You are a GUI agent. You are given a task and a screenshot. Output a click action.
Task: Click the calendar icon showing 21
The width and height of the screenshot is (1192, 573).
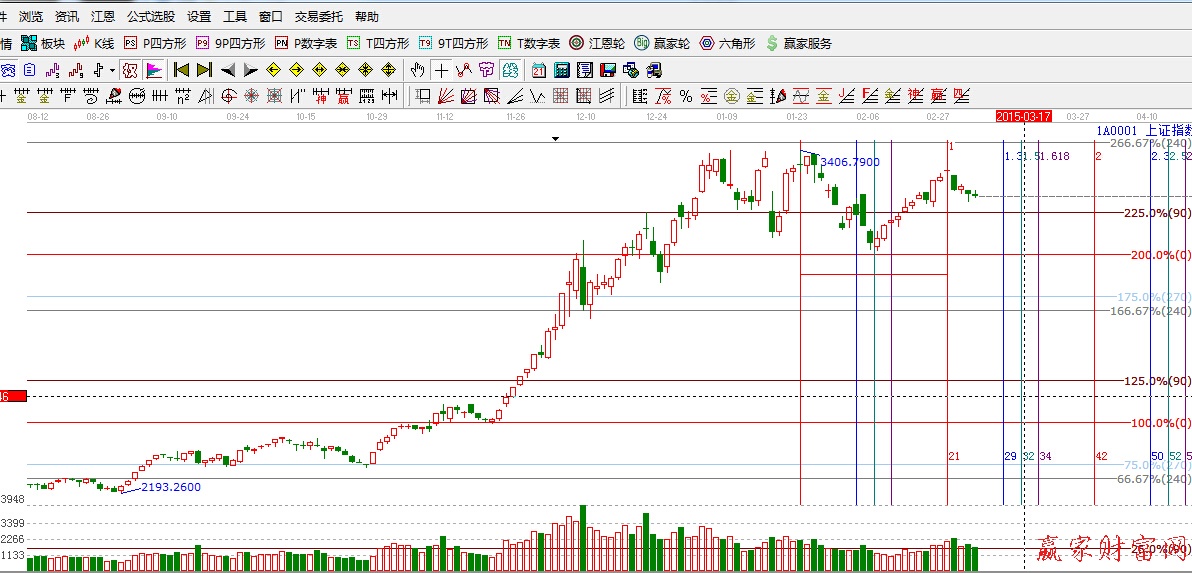click(539, 70)
